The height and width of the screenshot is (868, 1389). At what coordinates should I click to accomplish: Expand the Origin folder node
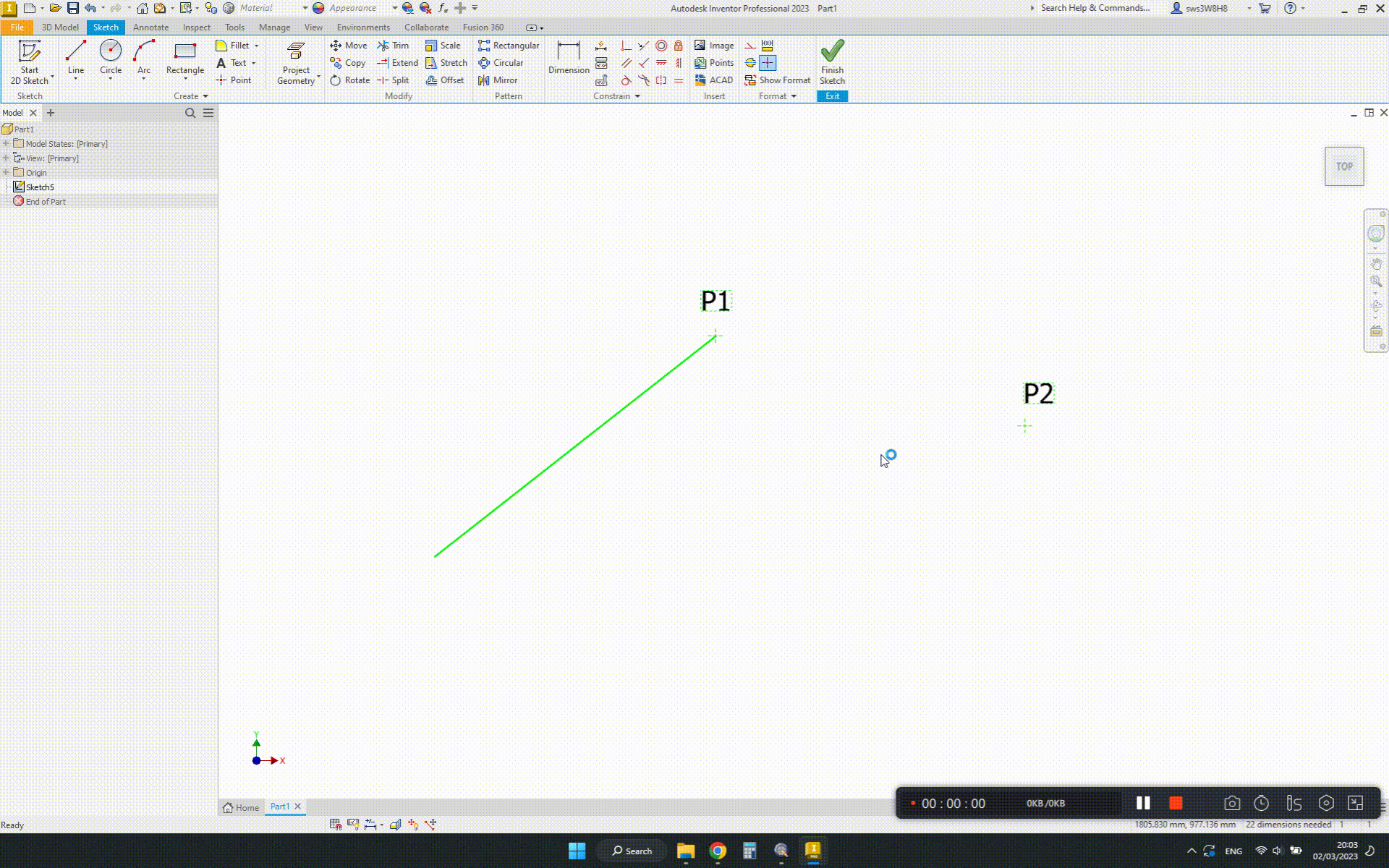coord(6,172)
